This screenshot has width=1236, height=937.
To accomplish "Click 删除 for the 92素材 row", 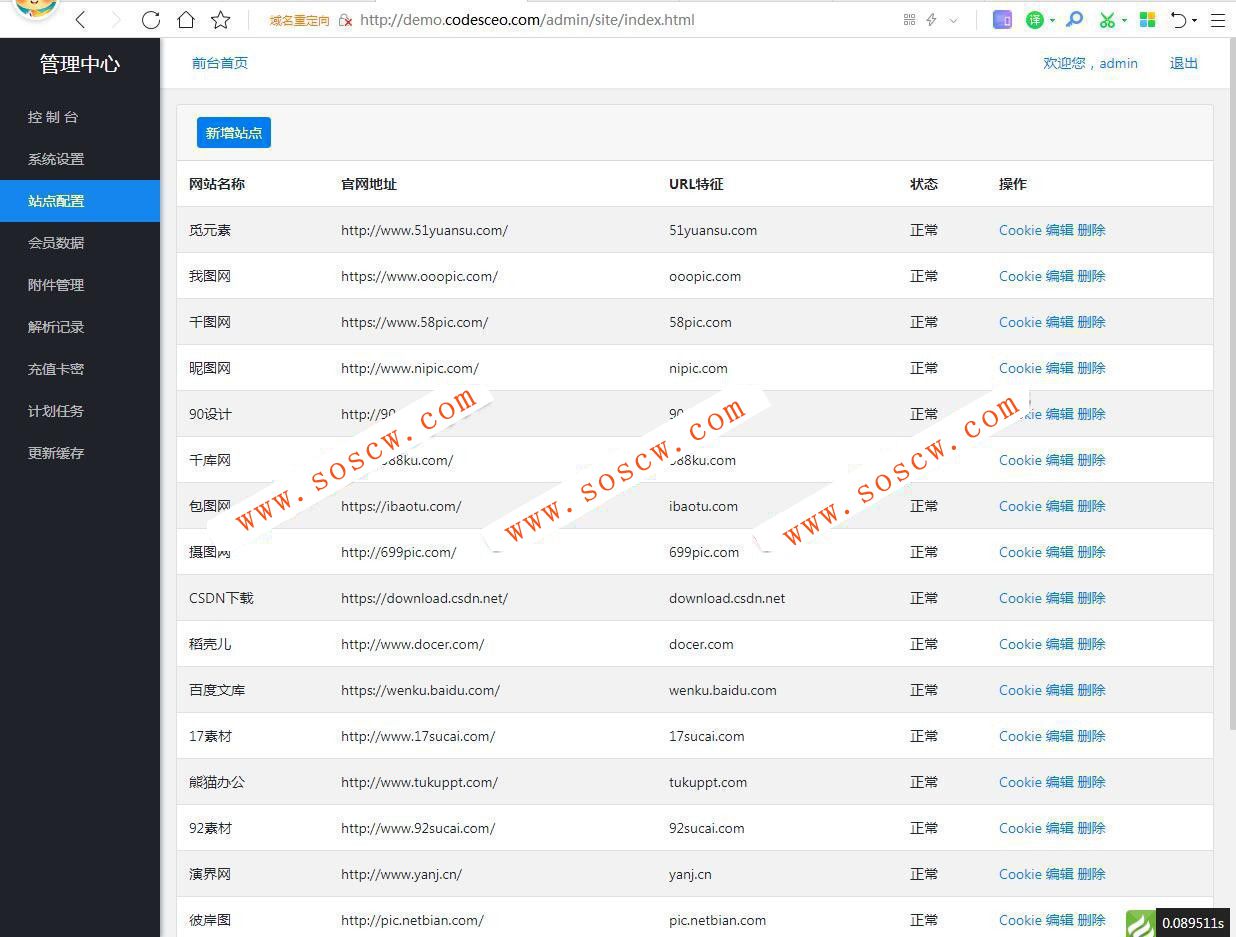I will click(1091, 828).
